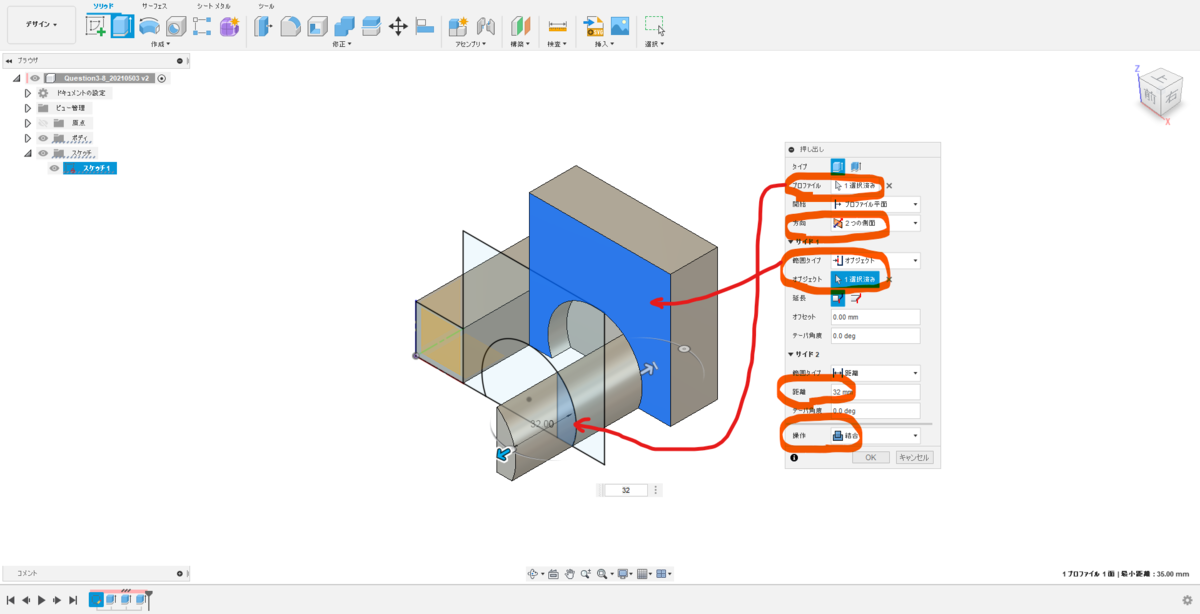
Task: Select the Create Form tool icon
Action: (x=229, y=26)
